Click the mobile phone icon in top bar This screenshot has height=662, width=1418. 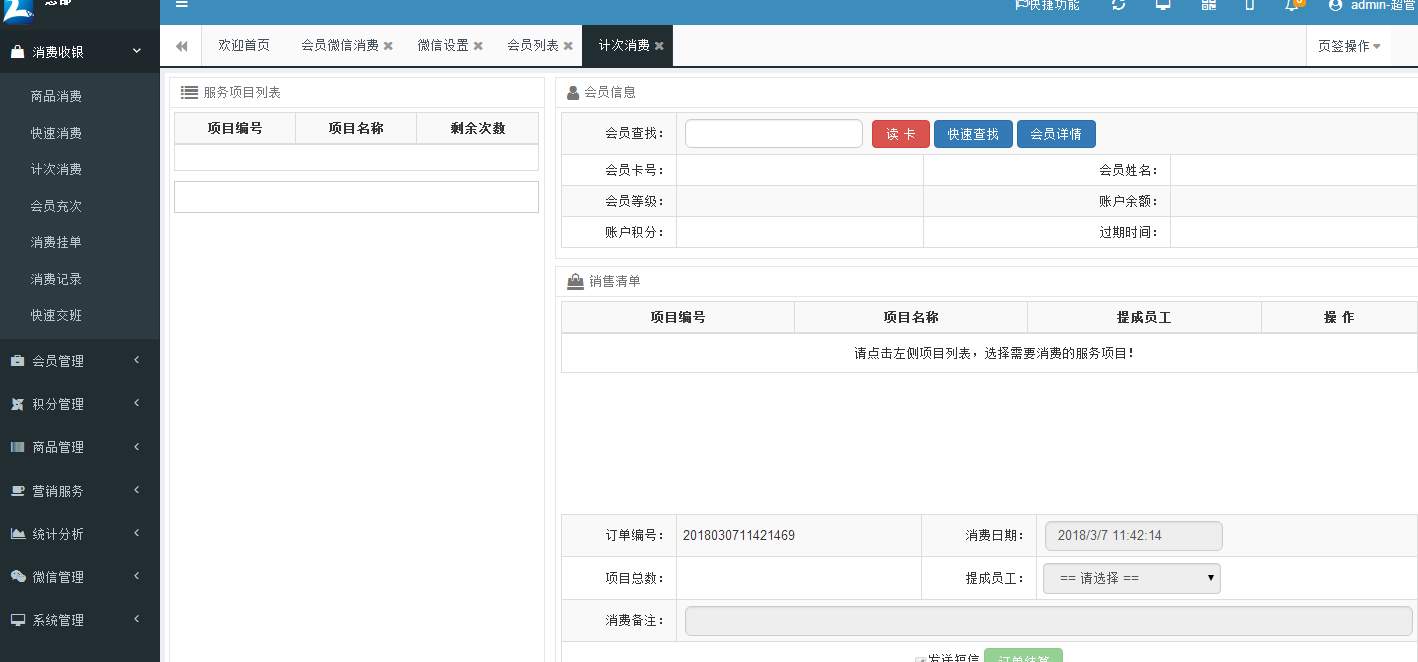1250,5
